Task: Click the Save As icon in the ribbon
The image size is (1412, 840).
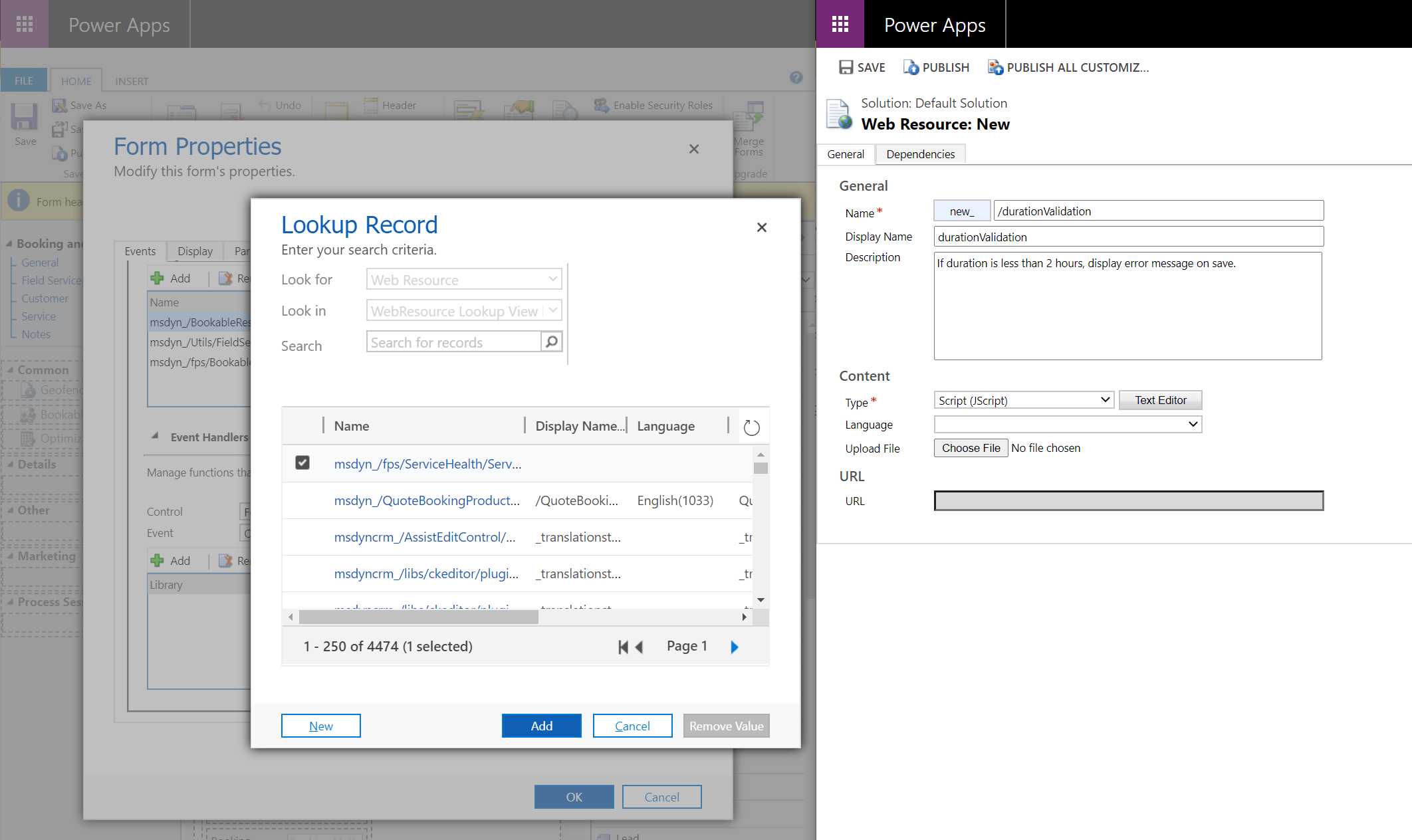Action: click(x=60, y=104)
